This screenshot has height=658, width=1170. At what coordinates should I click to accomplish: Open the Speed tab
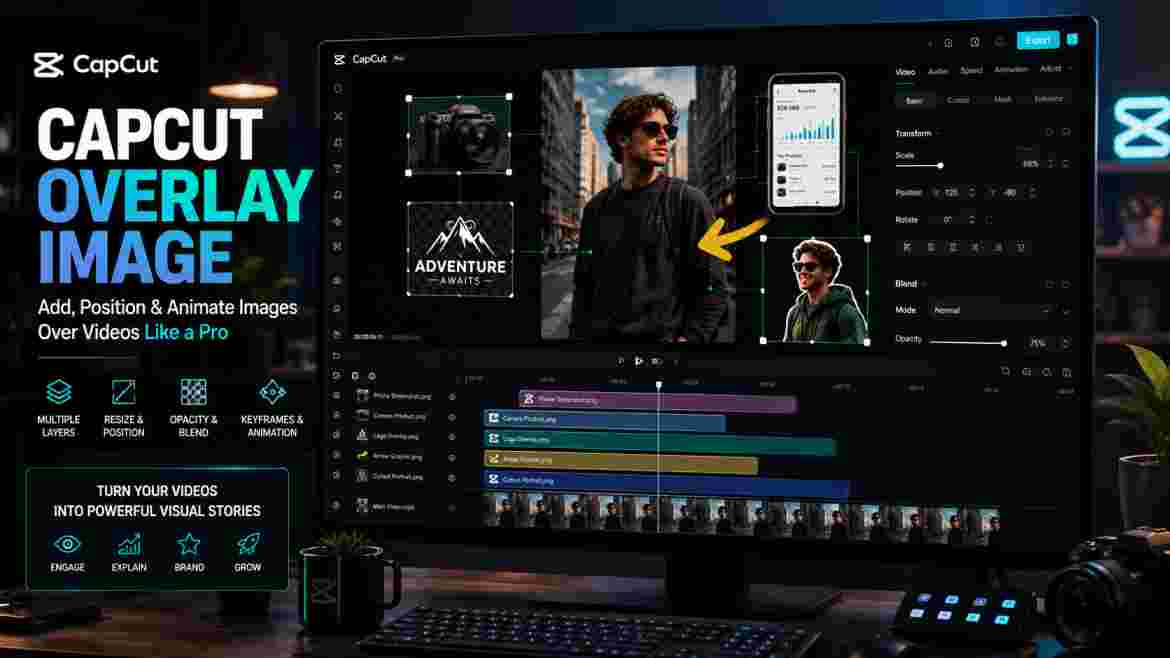[x=971, y=71]
